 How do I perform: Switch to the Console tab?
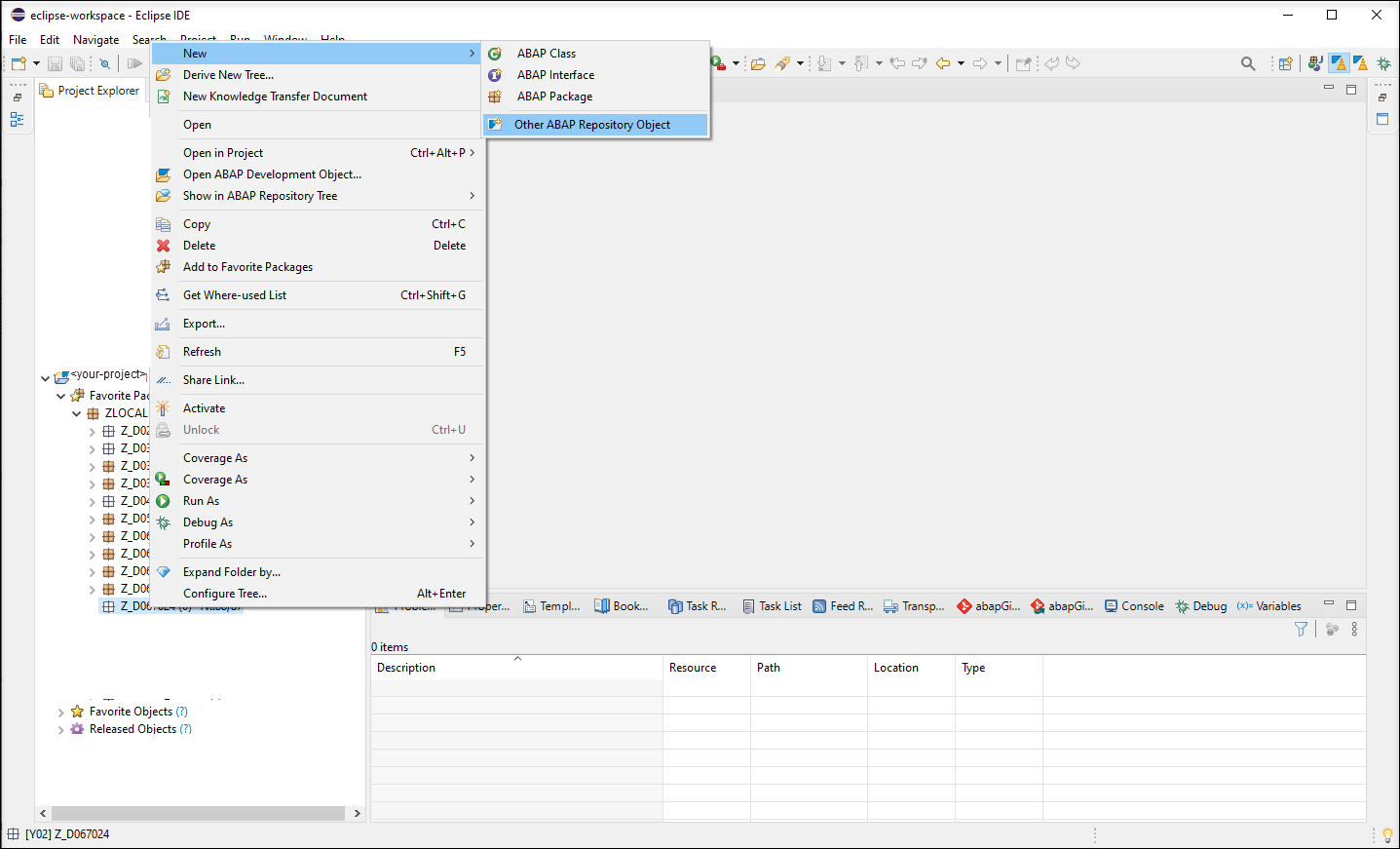1134,606
